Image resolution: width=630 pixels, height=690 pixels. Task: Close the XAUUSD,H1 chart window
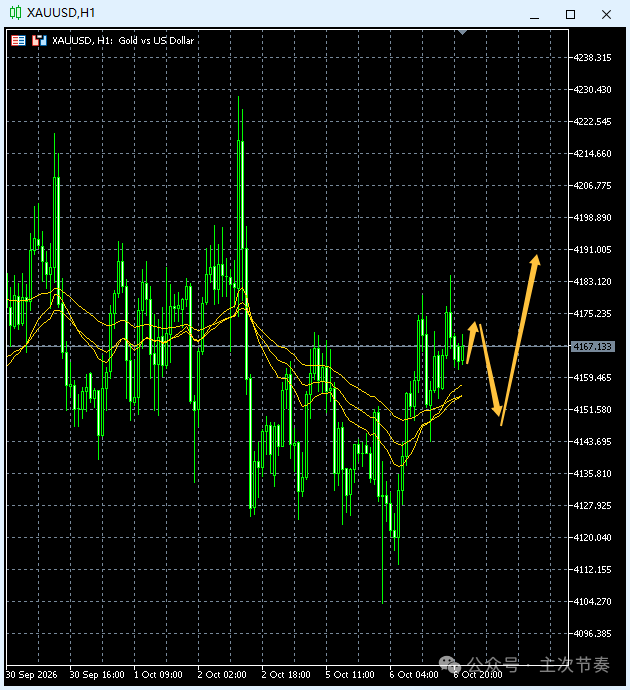pos(606,15)
